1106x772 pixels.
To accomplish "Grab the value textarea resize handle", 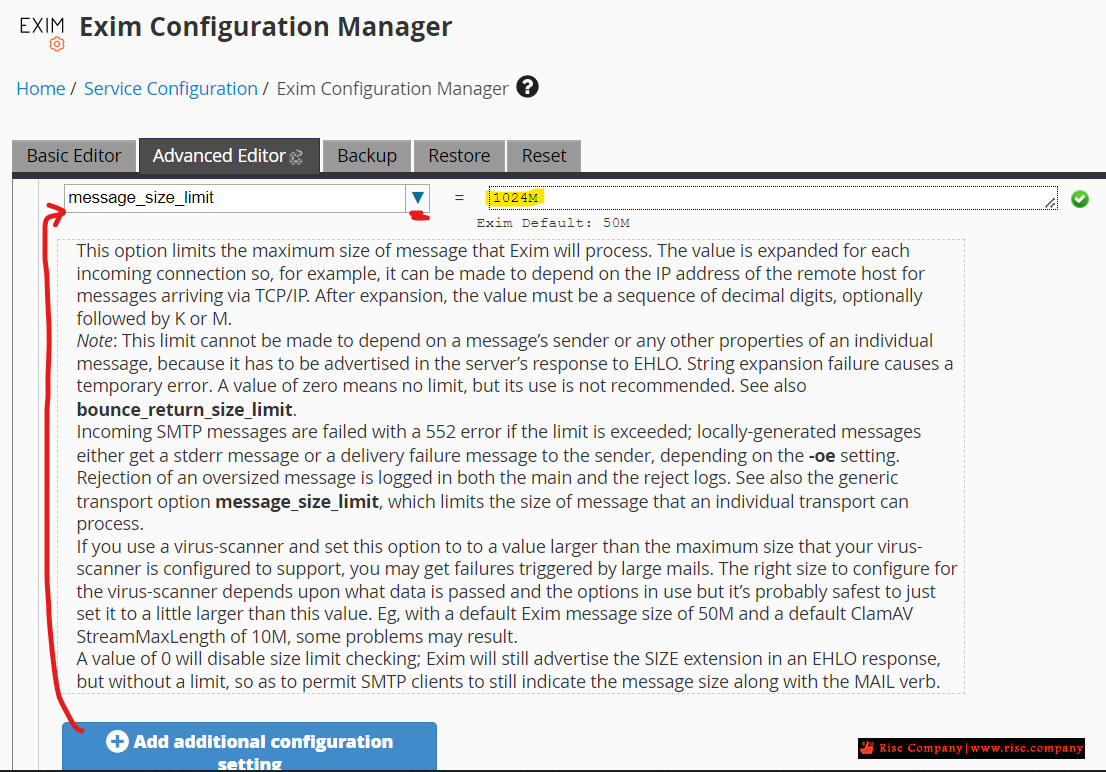I will 1050,203.
